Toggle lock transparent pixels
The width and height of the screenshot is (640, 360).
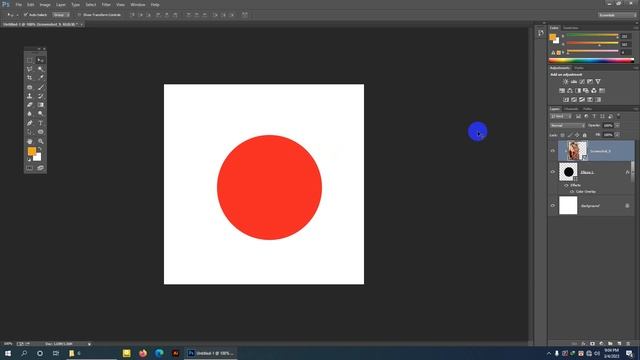click(x=562, y=135)
